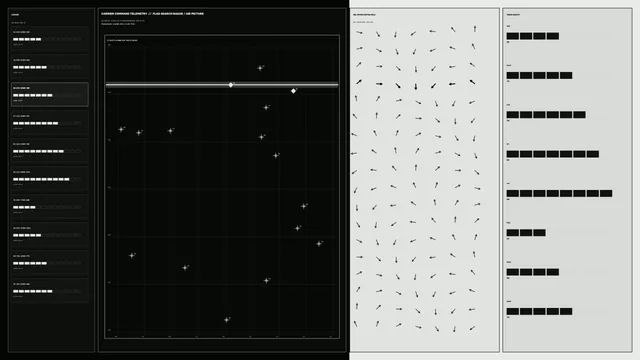
Task: Select the leftmost star contact on the radar
Action: point(121,129)
